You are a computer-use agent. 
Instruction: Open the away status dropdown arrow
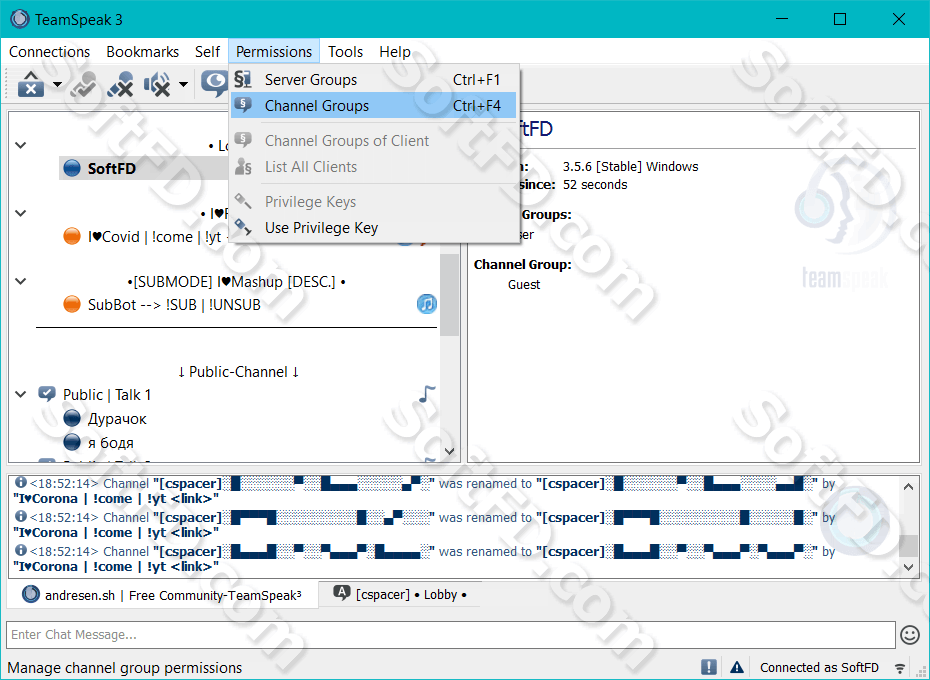pos(57,84)
